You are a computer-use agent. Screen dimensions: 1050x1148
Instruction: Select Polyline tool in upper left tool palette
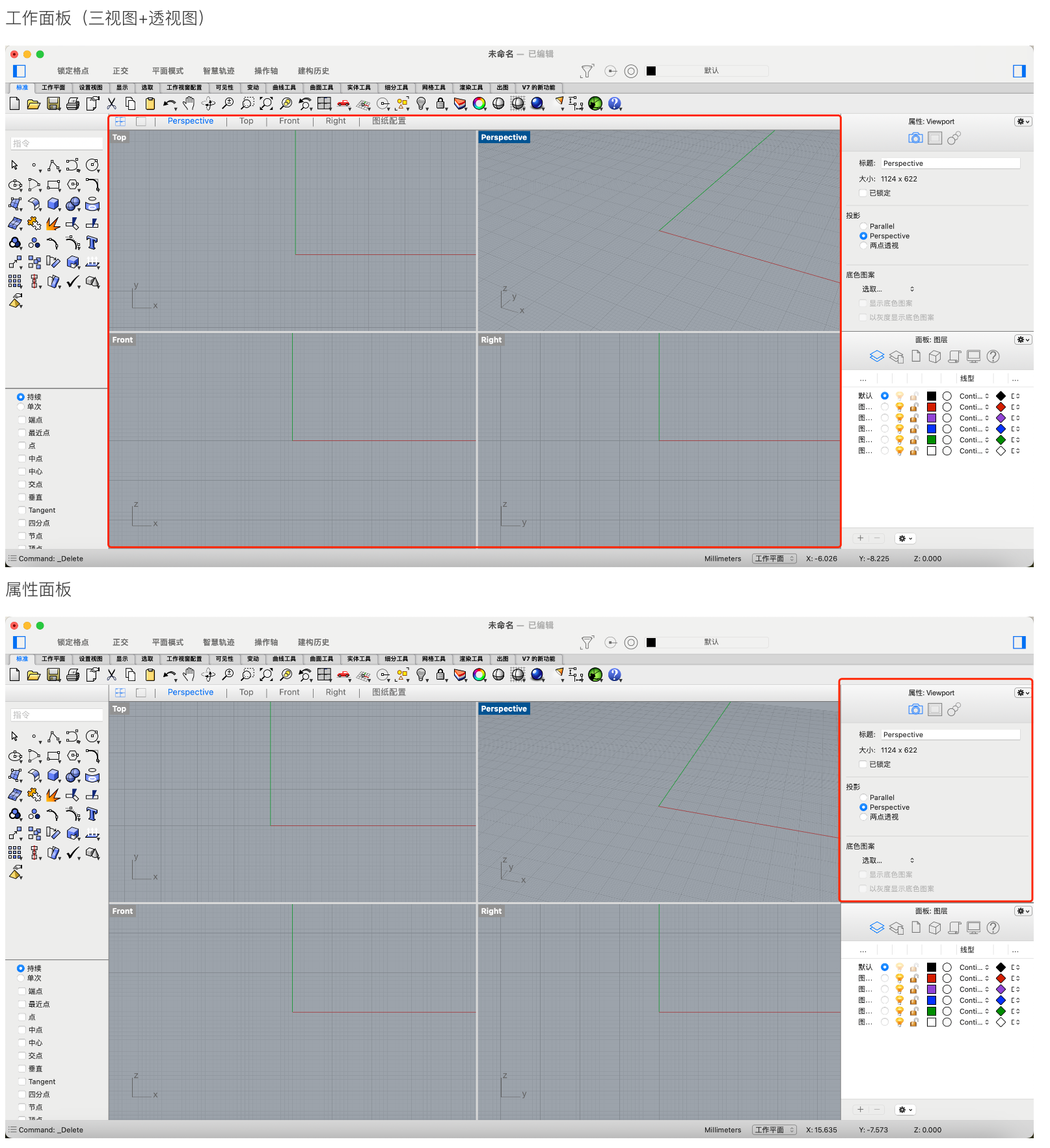53,165
